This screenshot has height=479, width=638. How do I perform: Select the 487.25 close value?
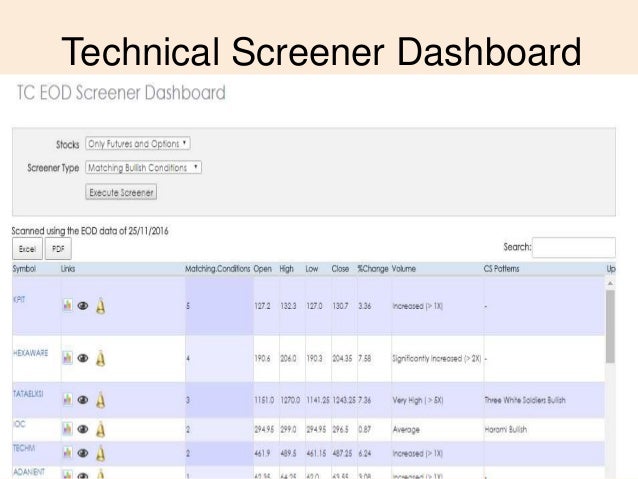(342, 453)
